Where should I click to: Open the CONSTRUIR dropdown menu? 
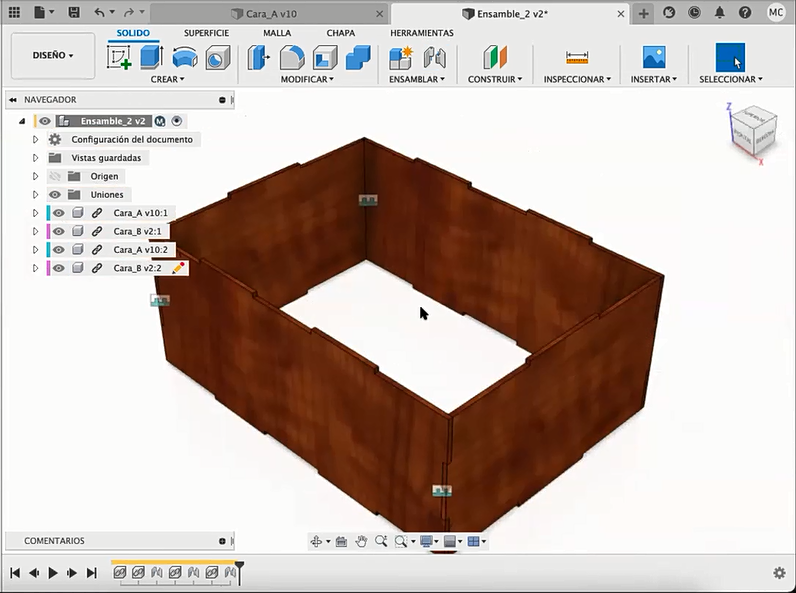coord(495,79)
